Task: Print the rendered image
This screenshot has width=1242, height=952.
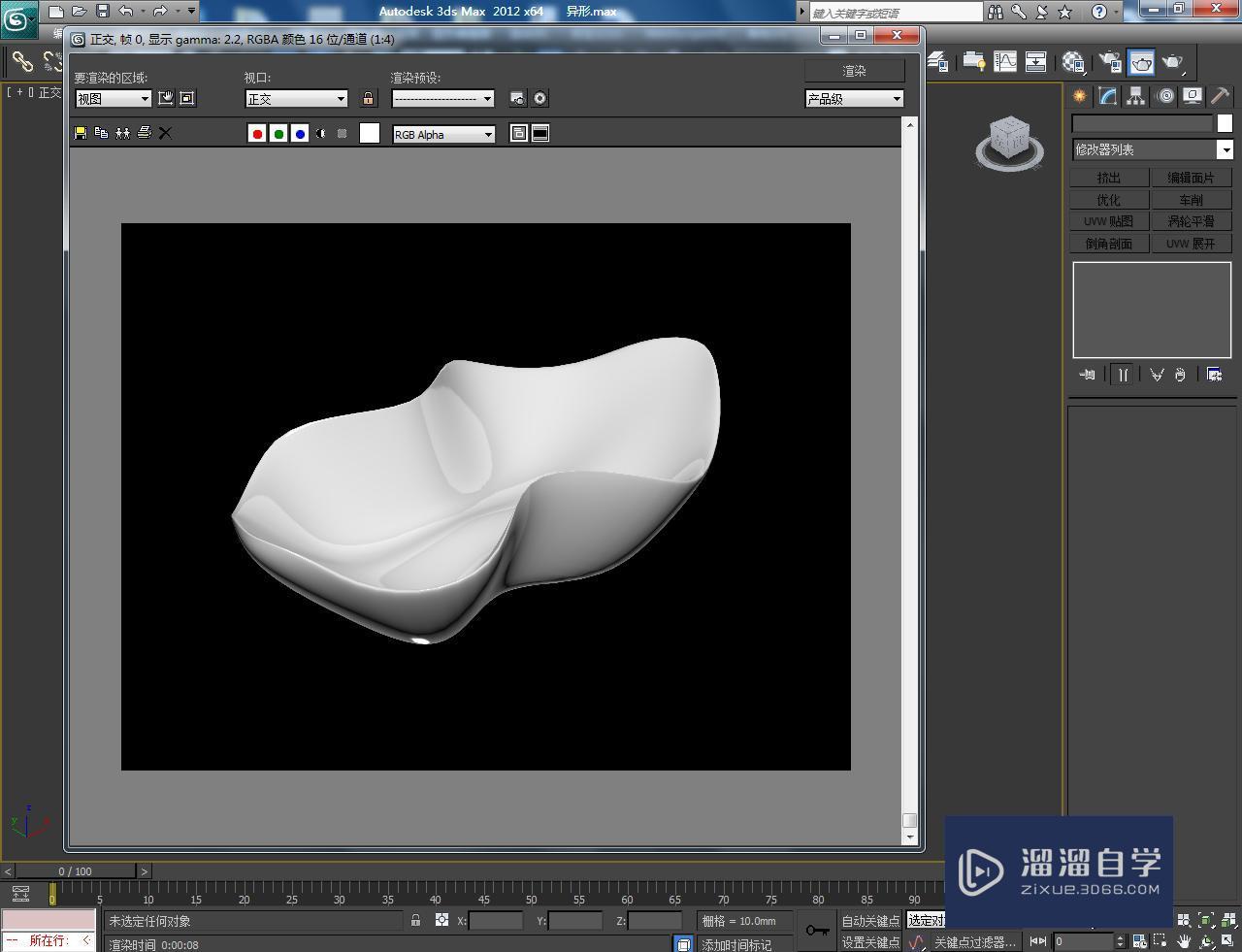Action: click(144, 133)
